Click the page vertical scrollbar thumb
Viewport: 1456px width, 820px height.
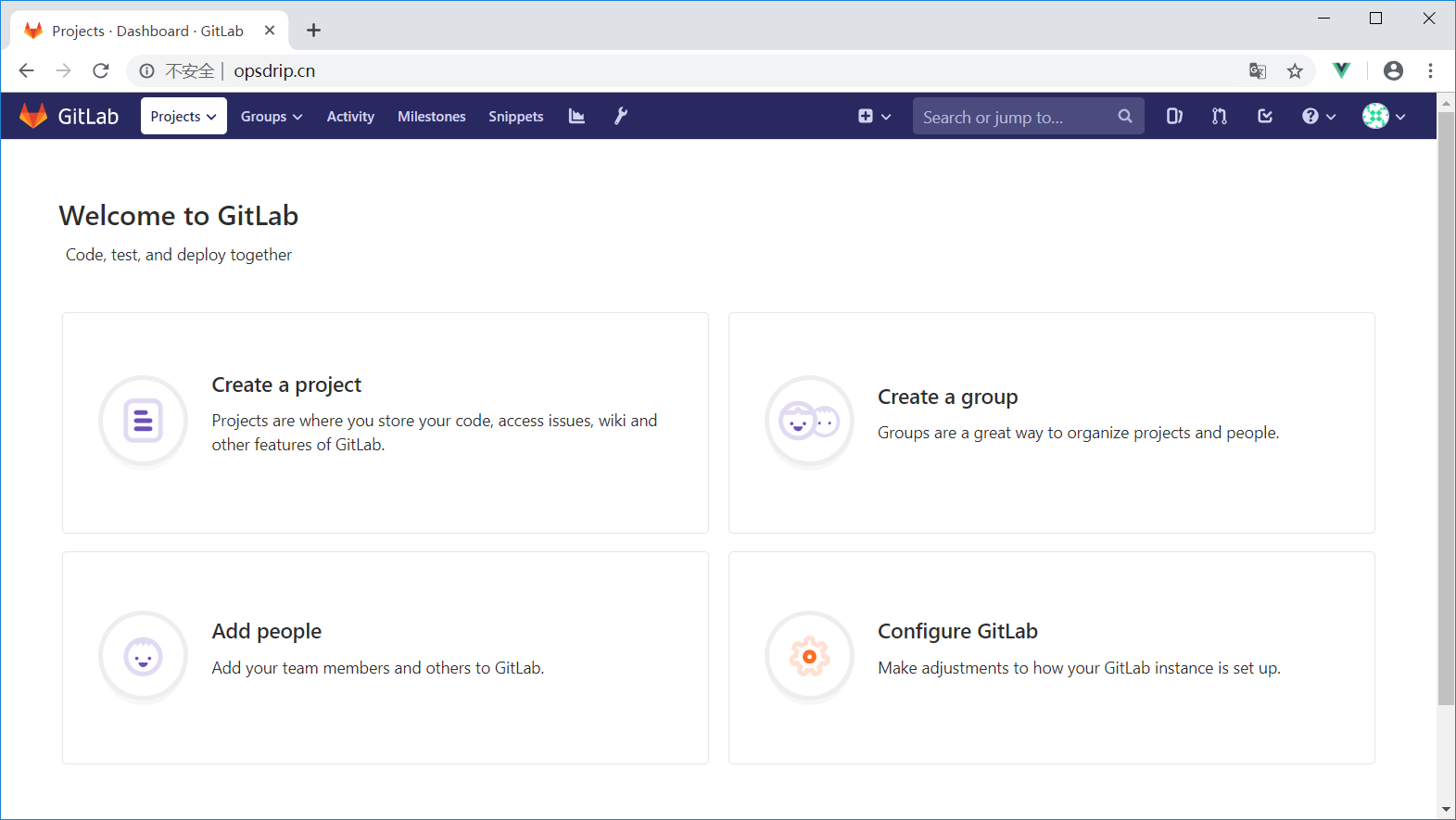[x=1446, y=408]
